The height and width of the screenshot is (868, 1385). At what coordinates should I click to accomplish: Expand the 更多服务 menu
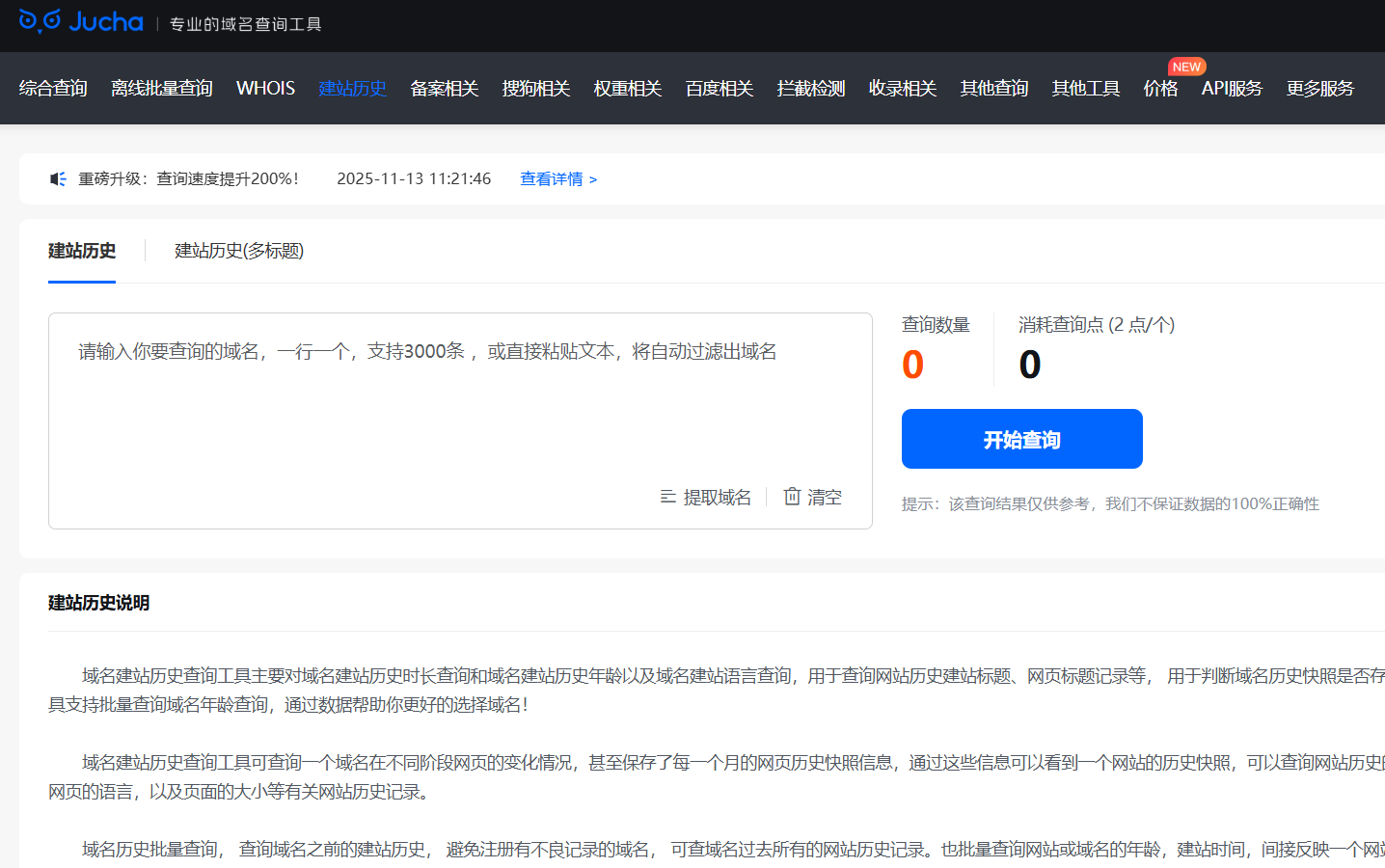(1319, 89)
